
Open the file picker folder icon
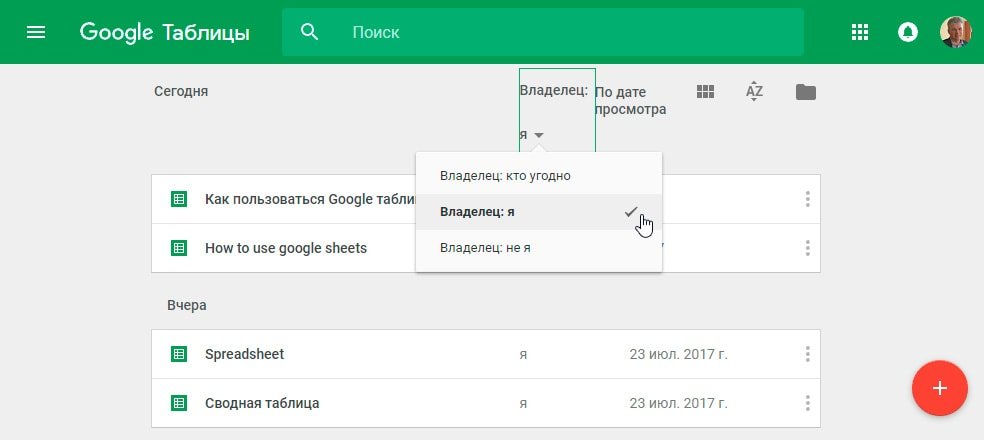(805, 92)
